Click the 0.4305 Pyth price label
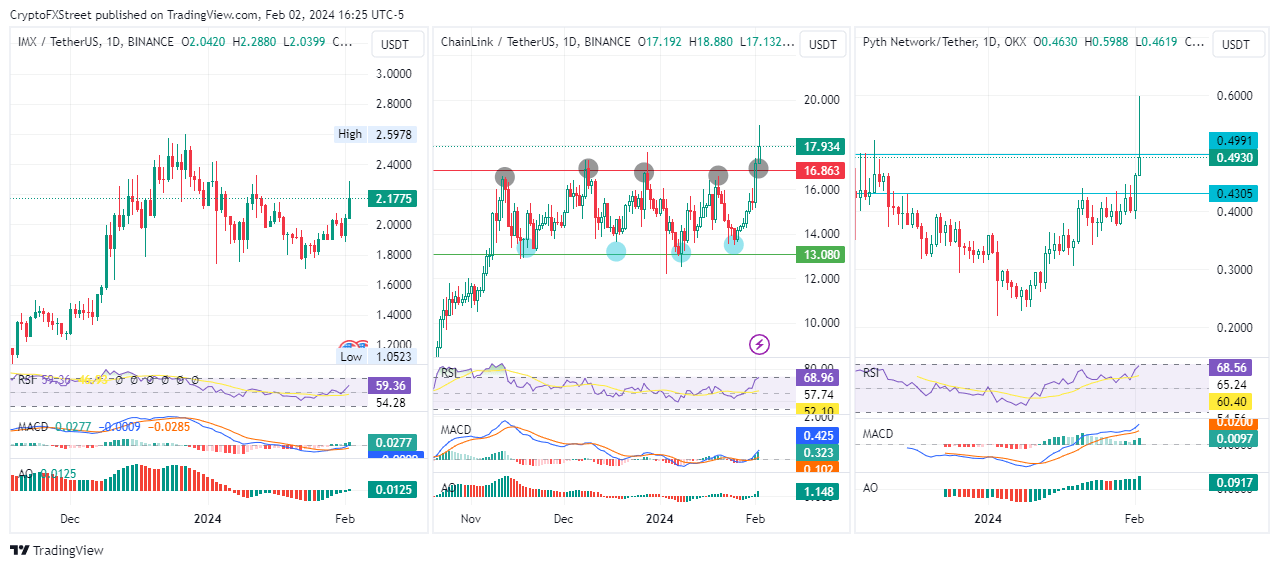This screenshot has height=568, width=1279. point(1233,193)
